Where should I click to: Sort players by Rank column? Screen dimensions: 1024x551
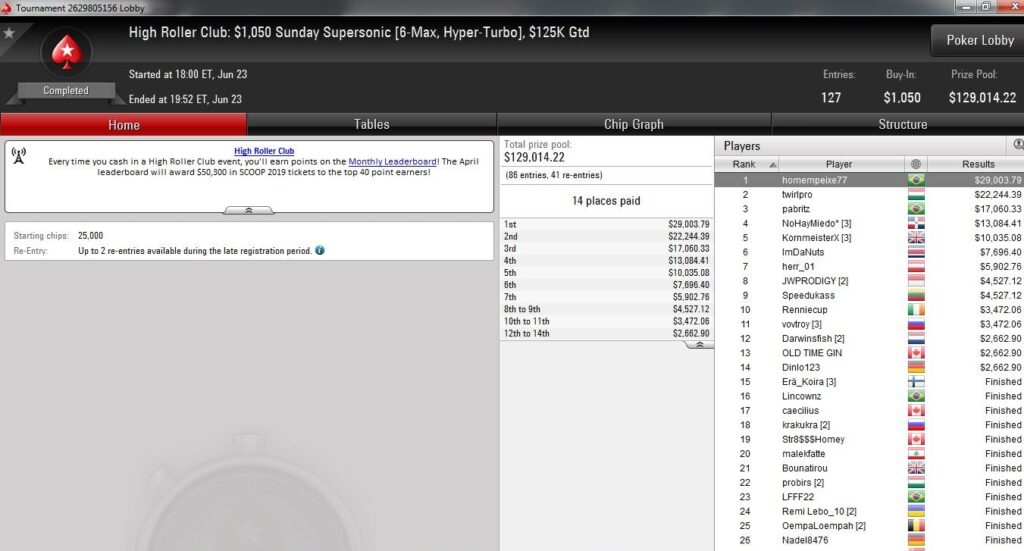[x=746, y=165]
